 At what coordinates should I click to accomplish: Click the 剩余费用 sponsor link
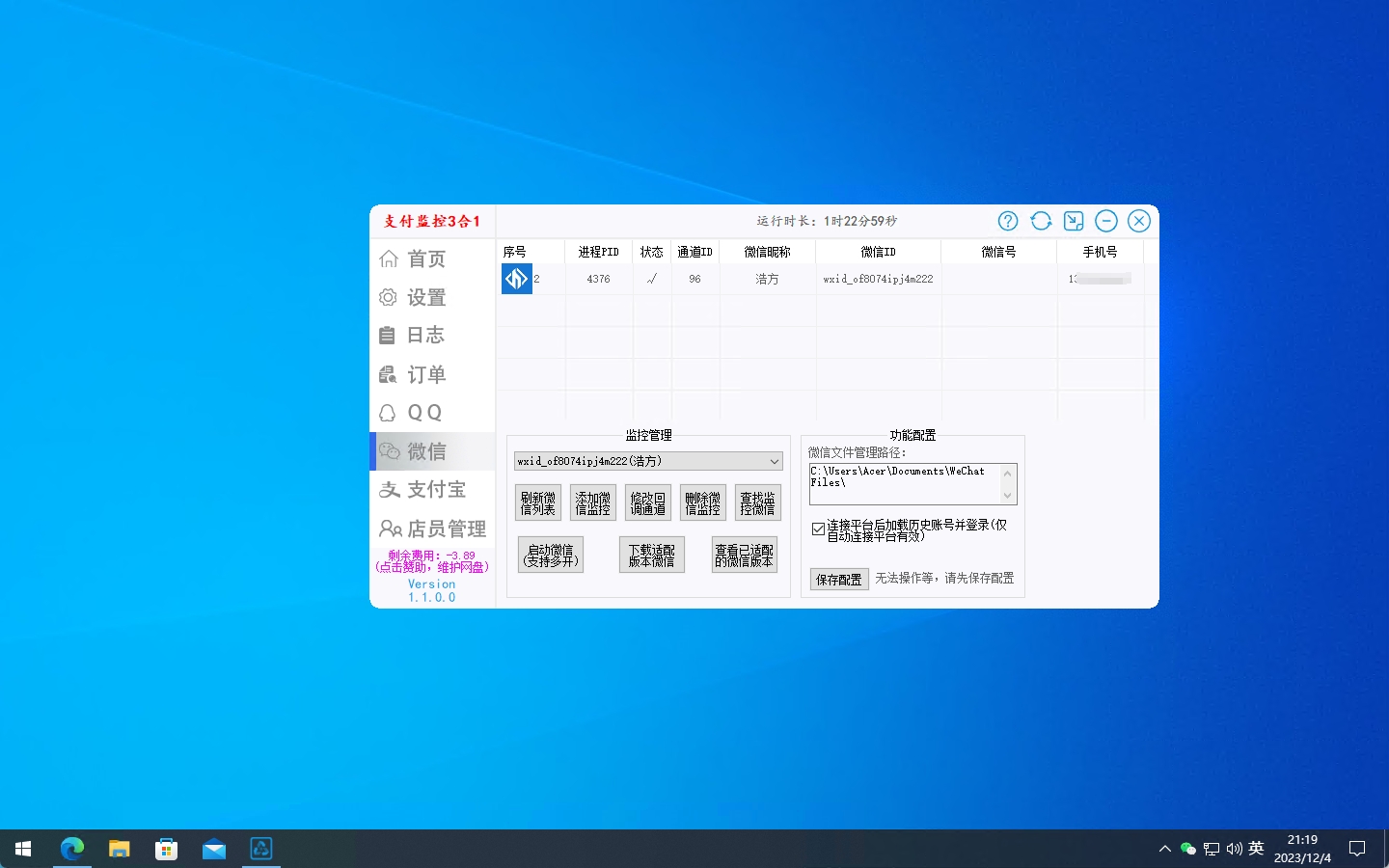[x=432, y=561]
